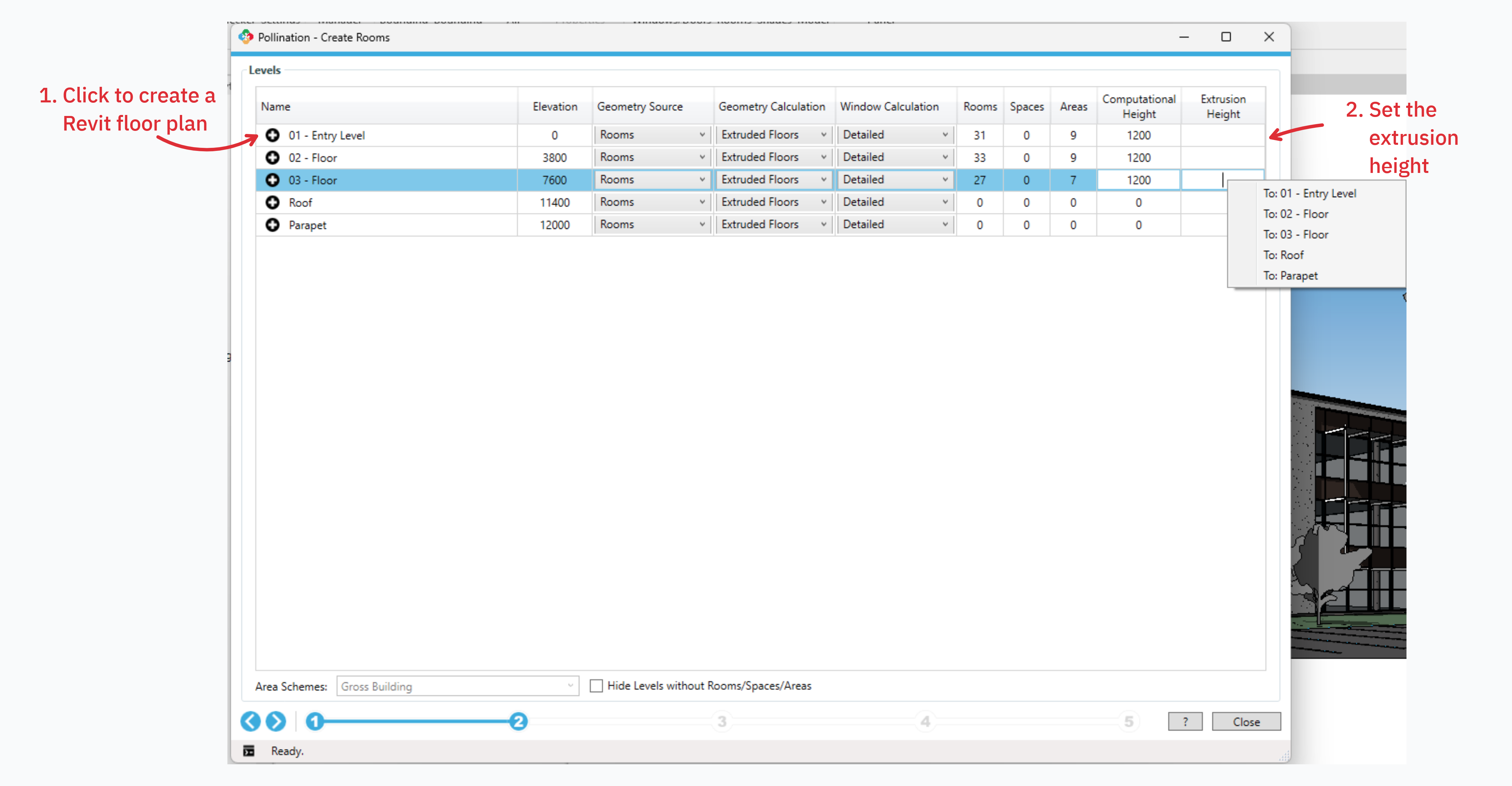1512x786 pixels.
Task: Select 'To: Parapet' menu entry
Action: click(1290, 275)
